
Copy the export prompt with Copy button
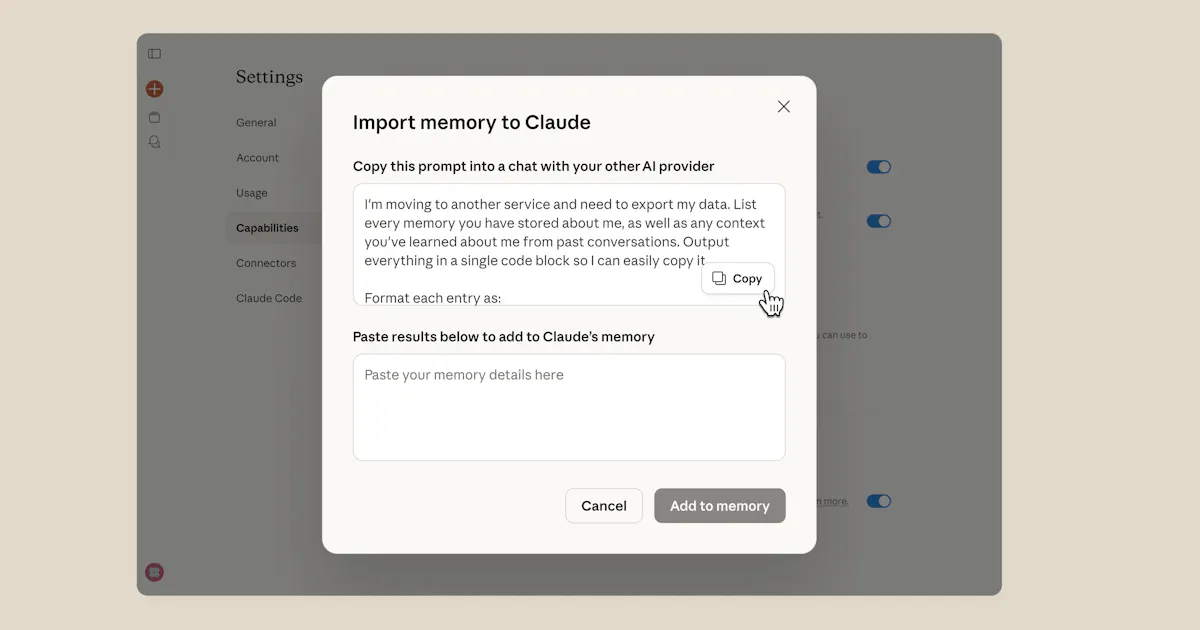coord(738,279)
